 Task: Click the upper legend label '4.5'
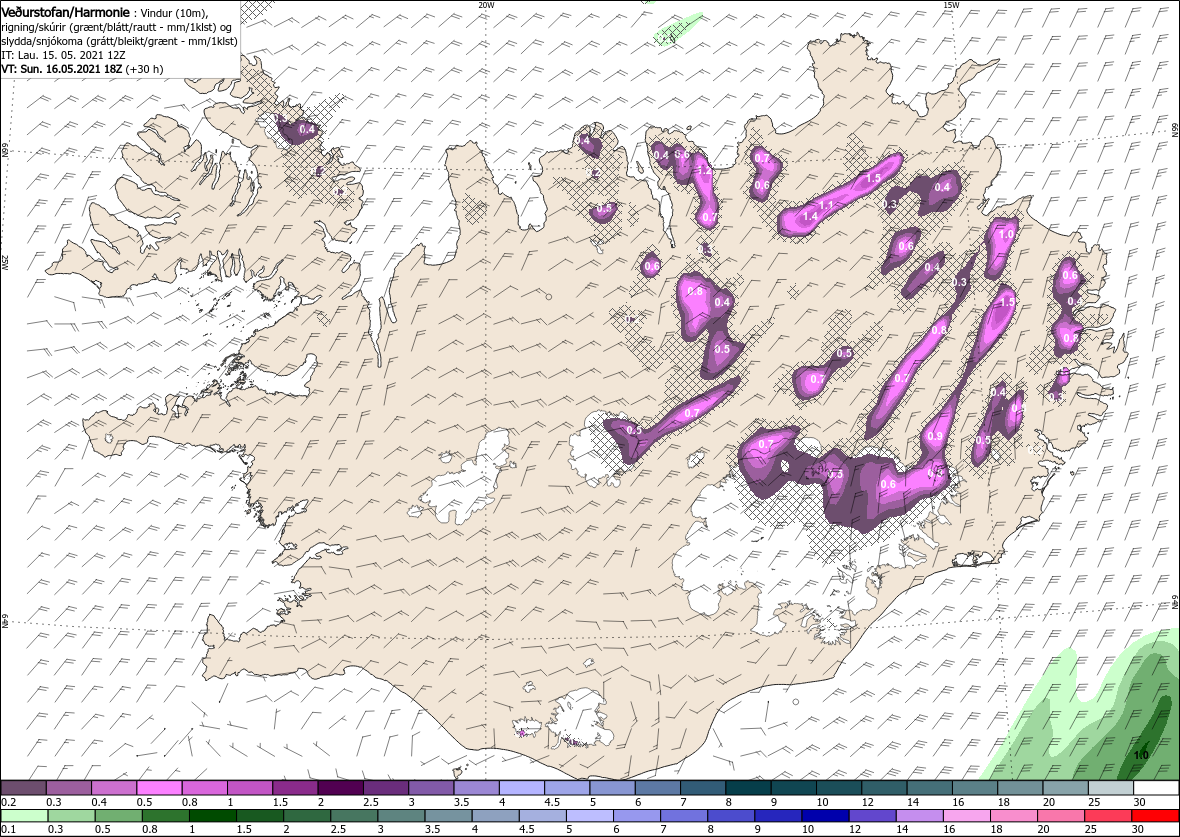coord(554,802)
